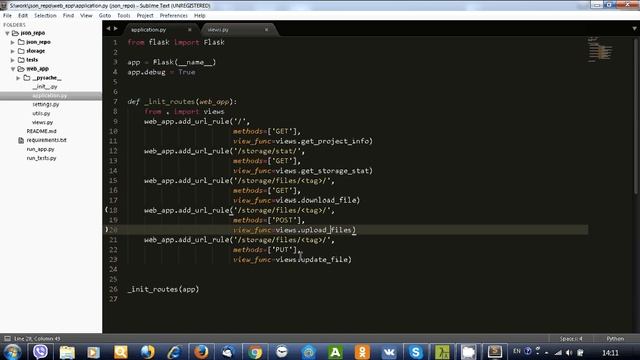The height and width of the screenshot is (360, 640).
Task: Open the Tools menu
Action: pyautogui.click(x=124, y=16)
